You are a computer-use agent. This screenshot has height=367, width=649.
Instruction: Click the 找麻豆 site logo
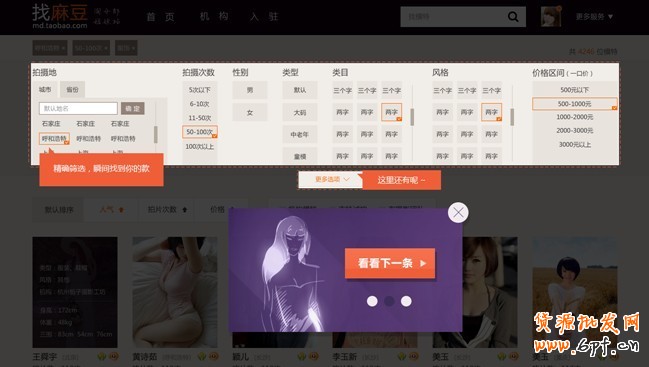click(60, 16)
